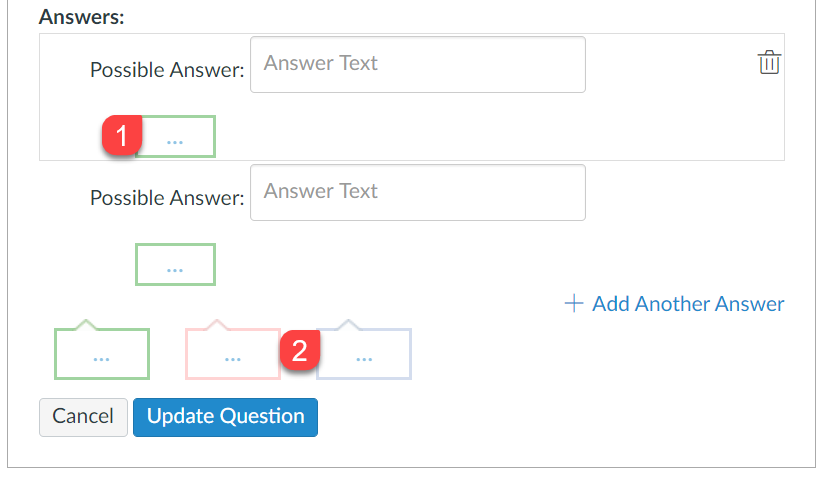Click the red number 2 badge

300,351
